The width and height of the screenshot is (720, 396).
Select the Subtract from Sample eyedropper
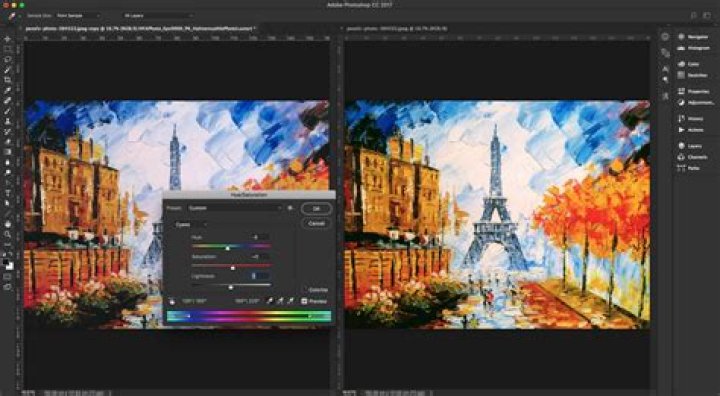pyautogui.click(x=290, y=301)
